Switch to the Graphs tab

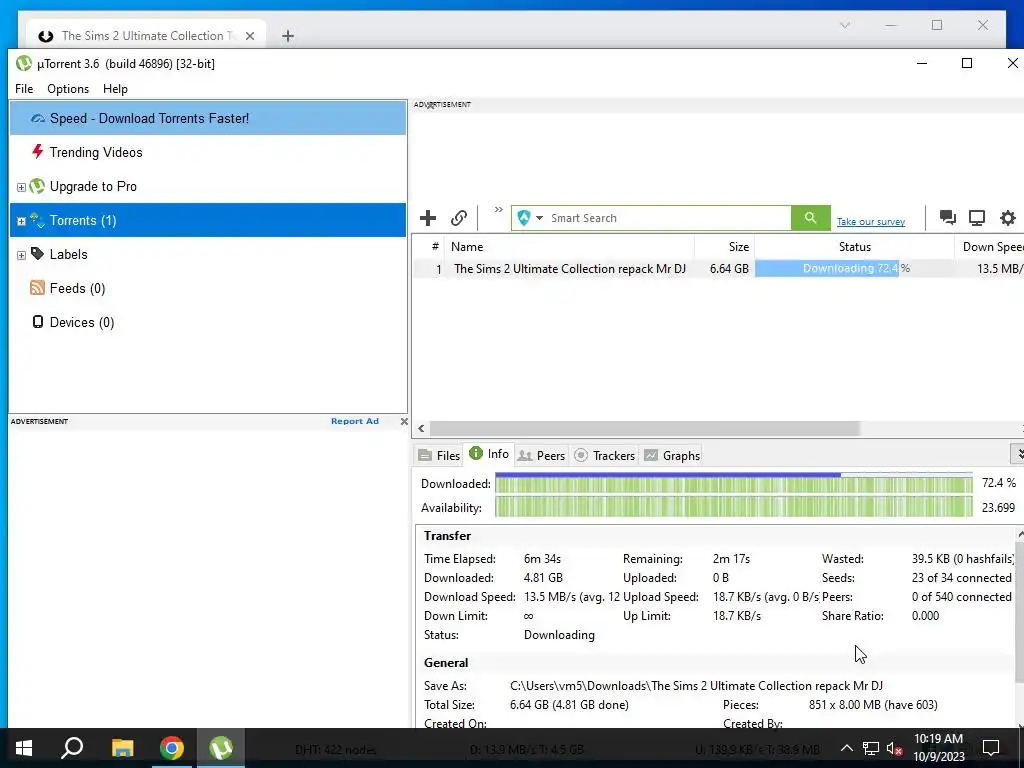point(672,455)
